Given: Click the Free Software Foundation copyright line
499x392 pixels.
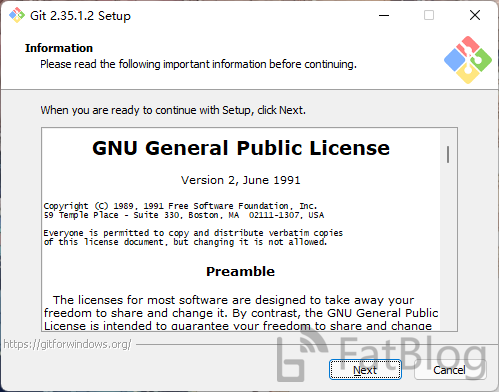Looking at the screenshot, I should pos(180,206).
